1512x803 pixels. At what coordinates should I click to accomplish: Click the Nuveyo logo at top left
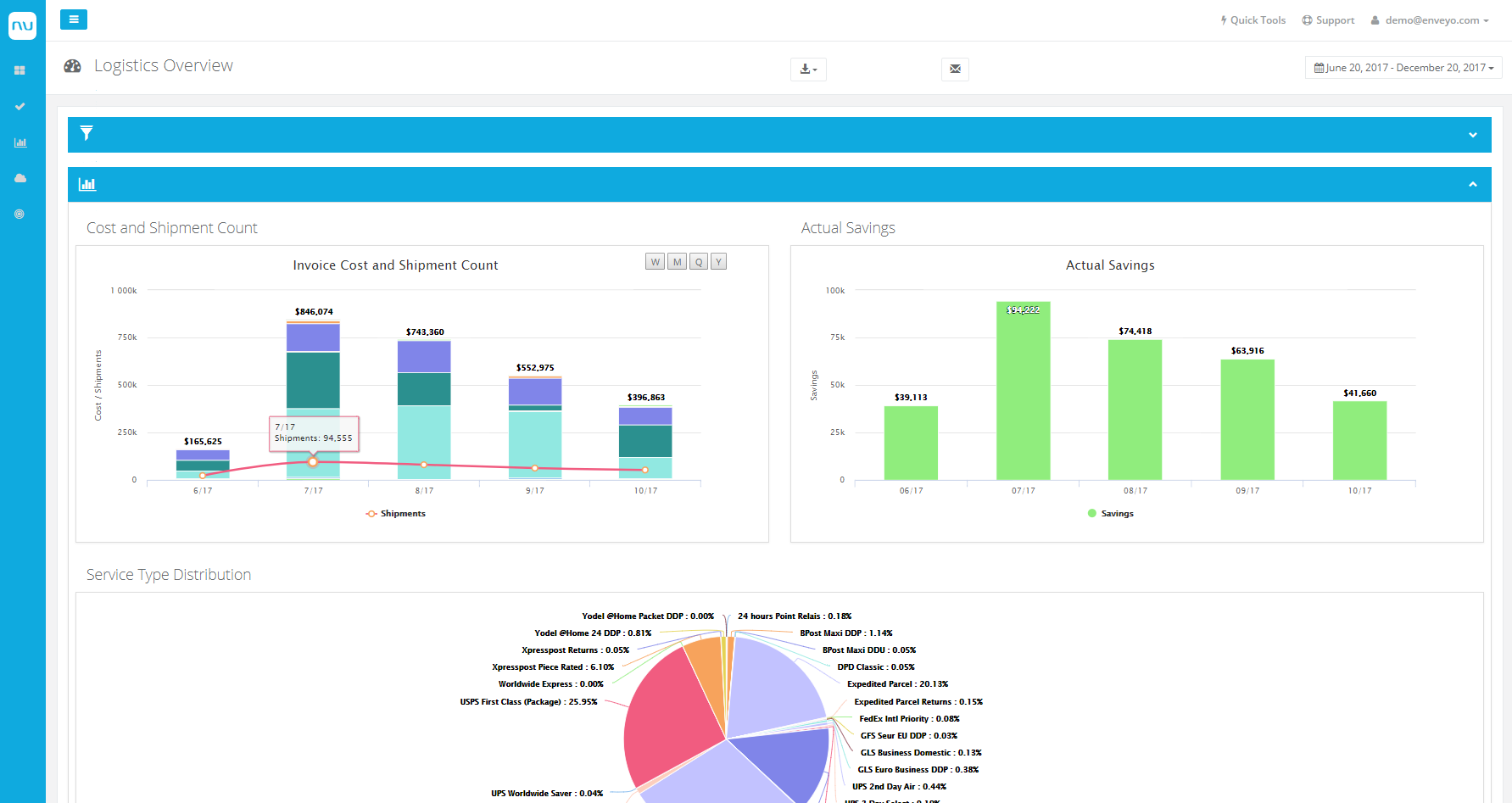[22, 25]
